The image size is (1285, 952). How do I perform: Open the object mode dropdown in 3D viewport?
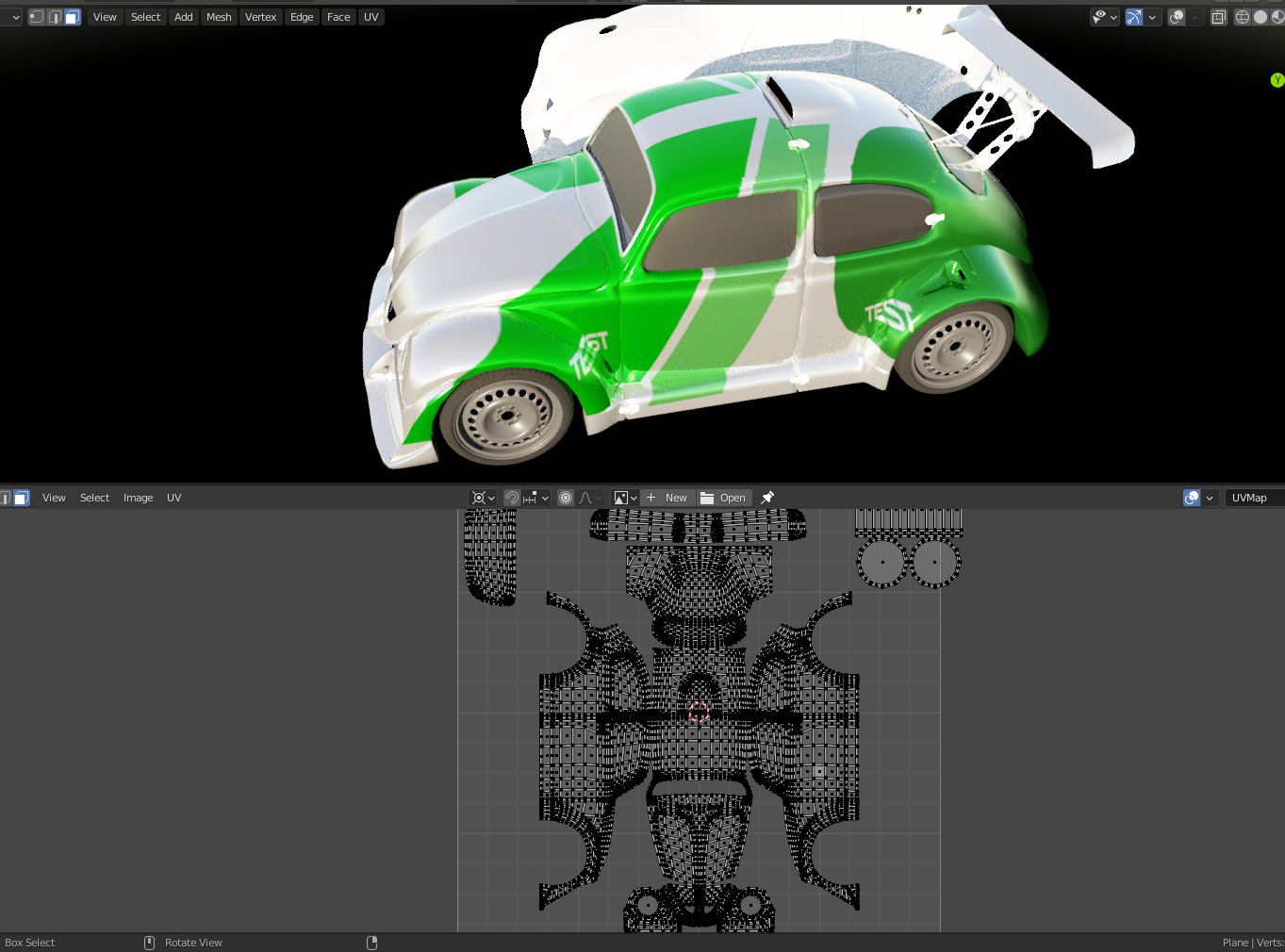point(10,17)
